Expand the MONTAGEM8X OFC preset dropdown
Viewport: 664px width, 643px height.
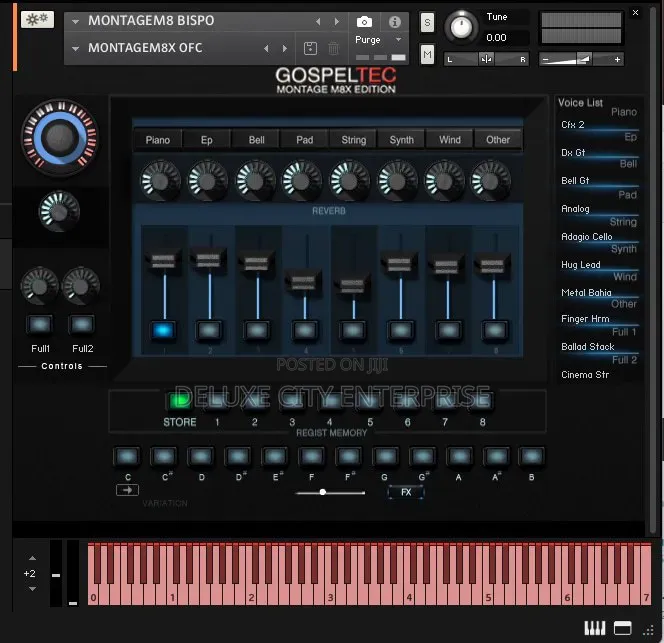pos(75,48)
